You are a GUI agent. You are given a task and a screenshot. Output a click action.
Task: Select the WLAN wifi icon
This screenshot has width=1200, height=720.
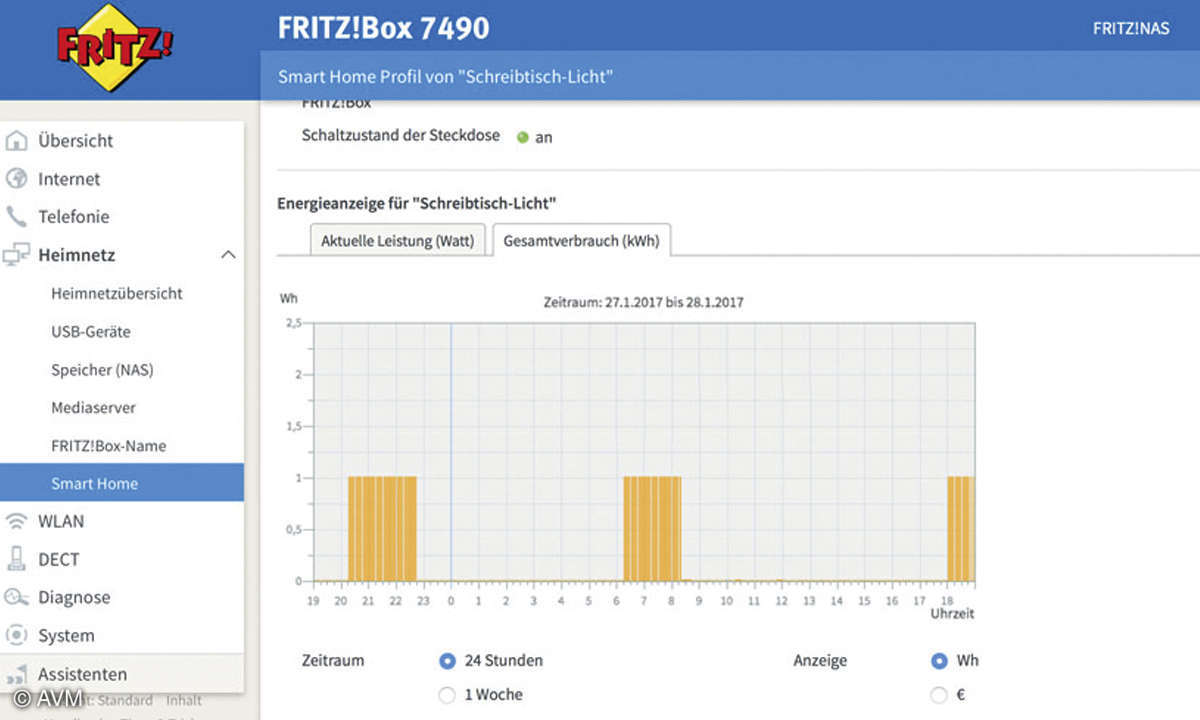pyautogui.click(x=16, y=521)
